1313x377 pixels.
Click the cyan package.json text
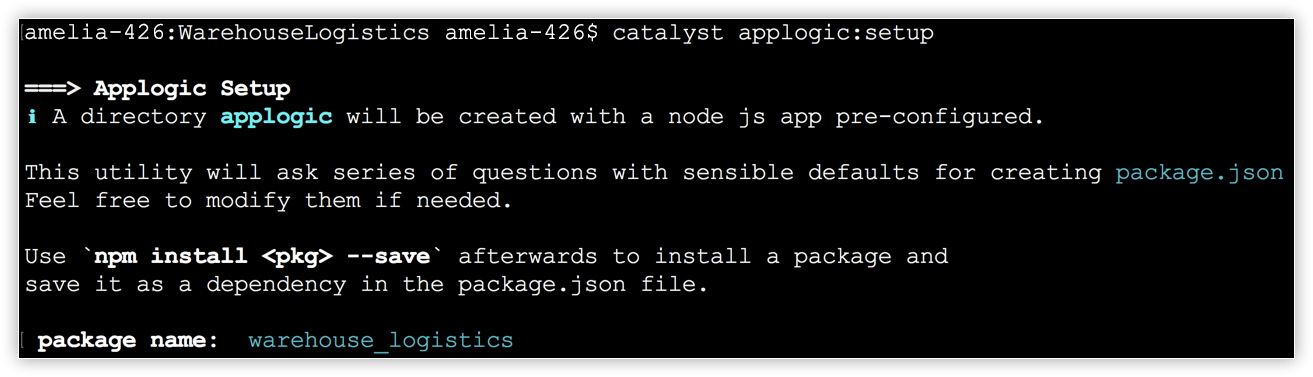1199,174
